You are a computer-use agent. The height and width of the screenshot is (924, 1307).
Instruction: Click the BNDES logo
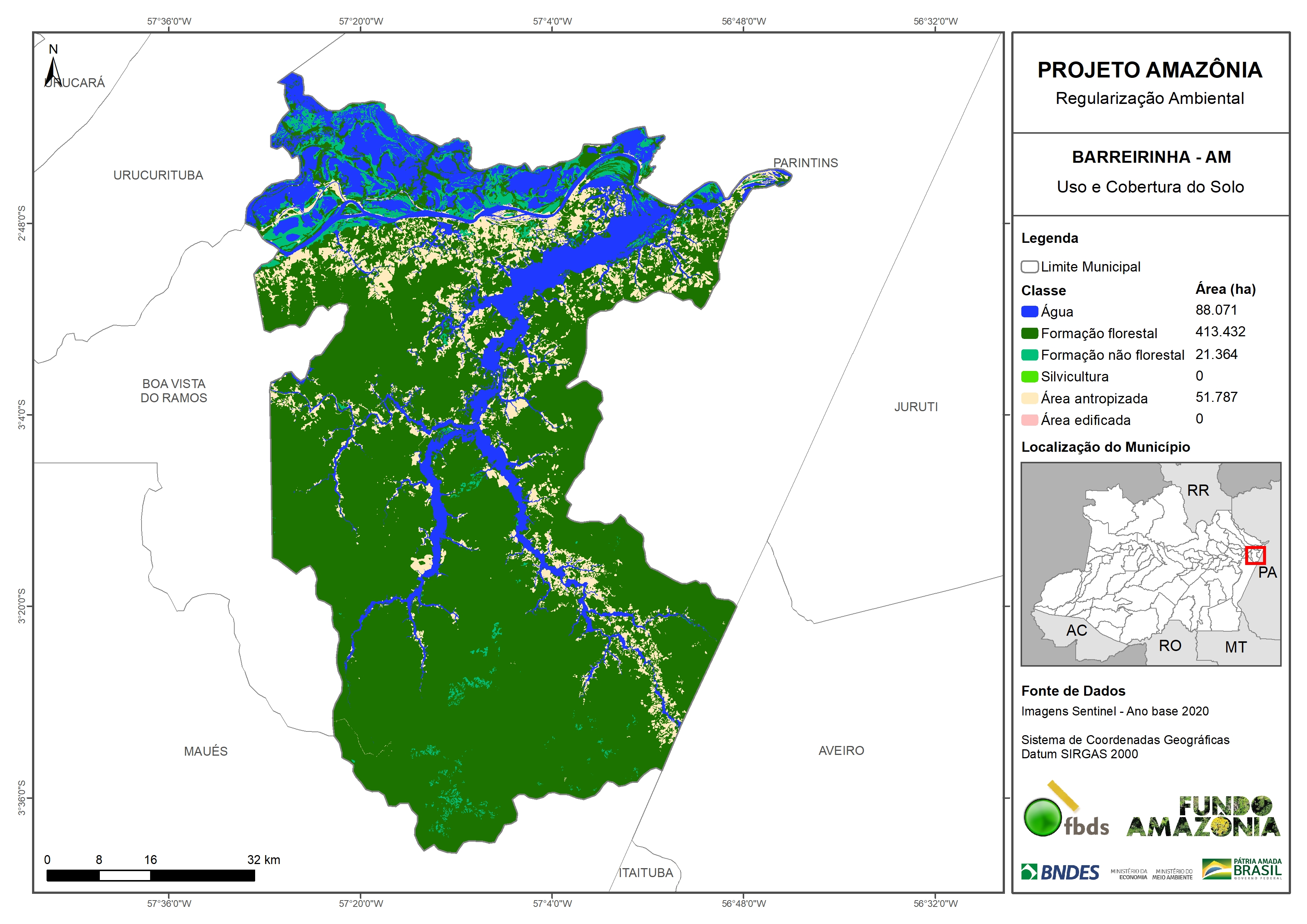pyautogui.click(x=1060, y=872)
